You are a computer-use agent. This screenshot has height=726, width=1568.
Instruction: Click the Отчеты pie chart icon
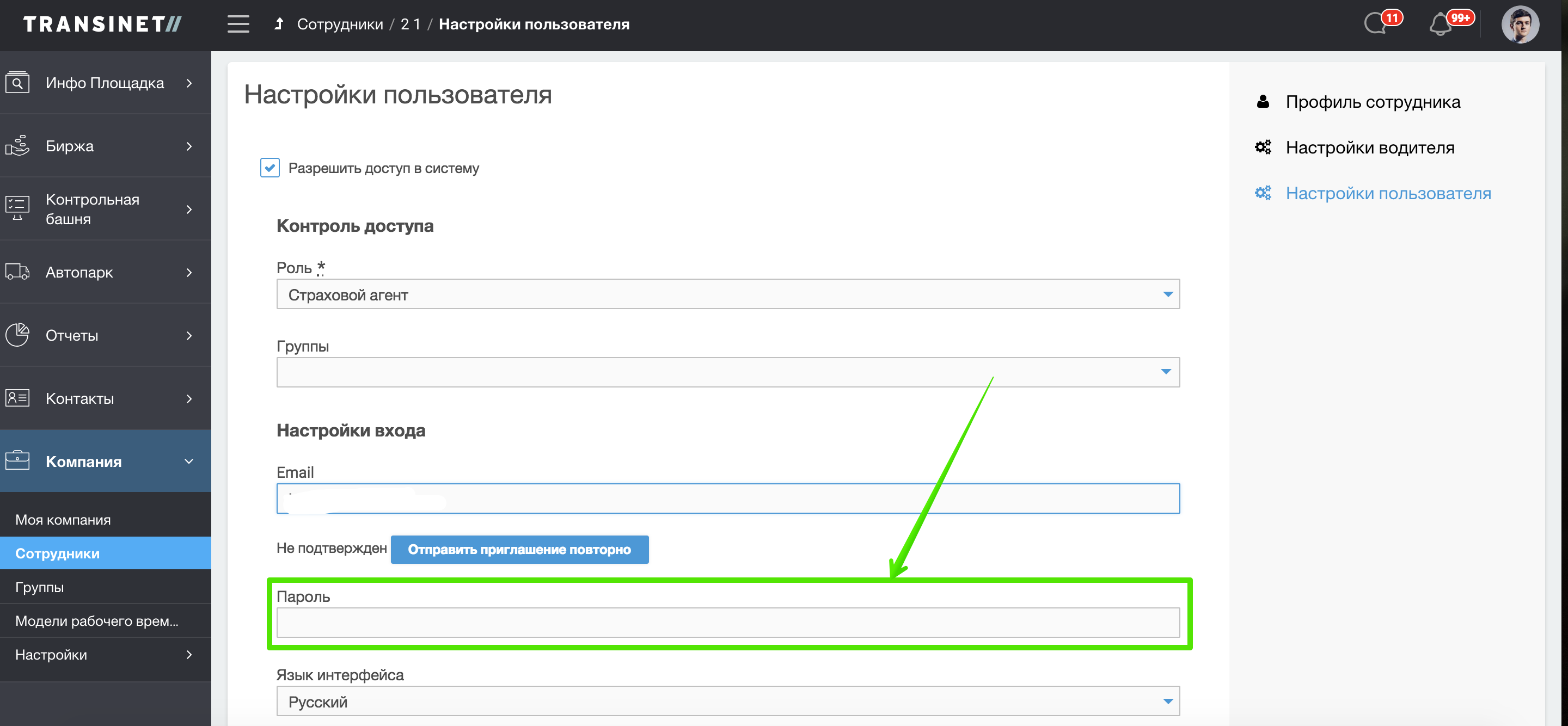pyautogui.click(x=17, y=335)
